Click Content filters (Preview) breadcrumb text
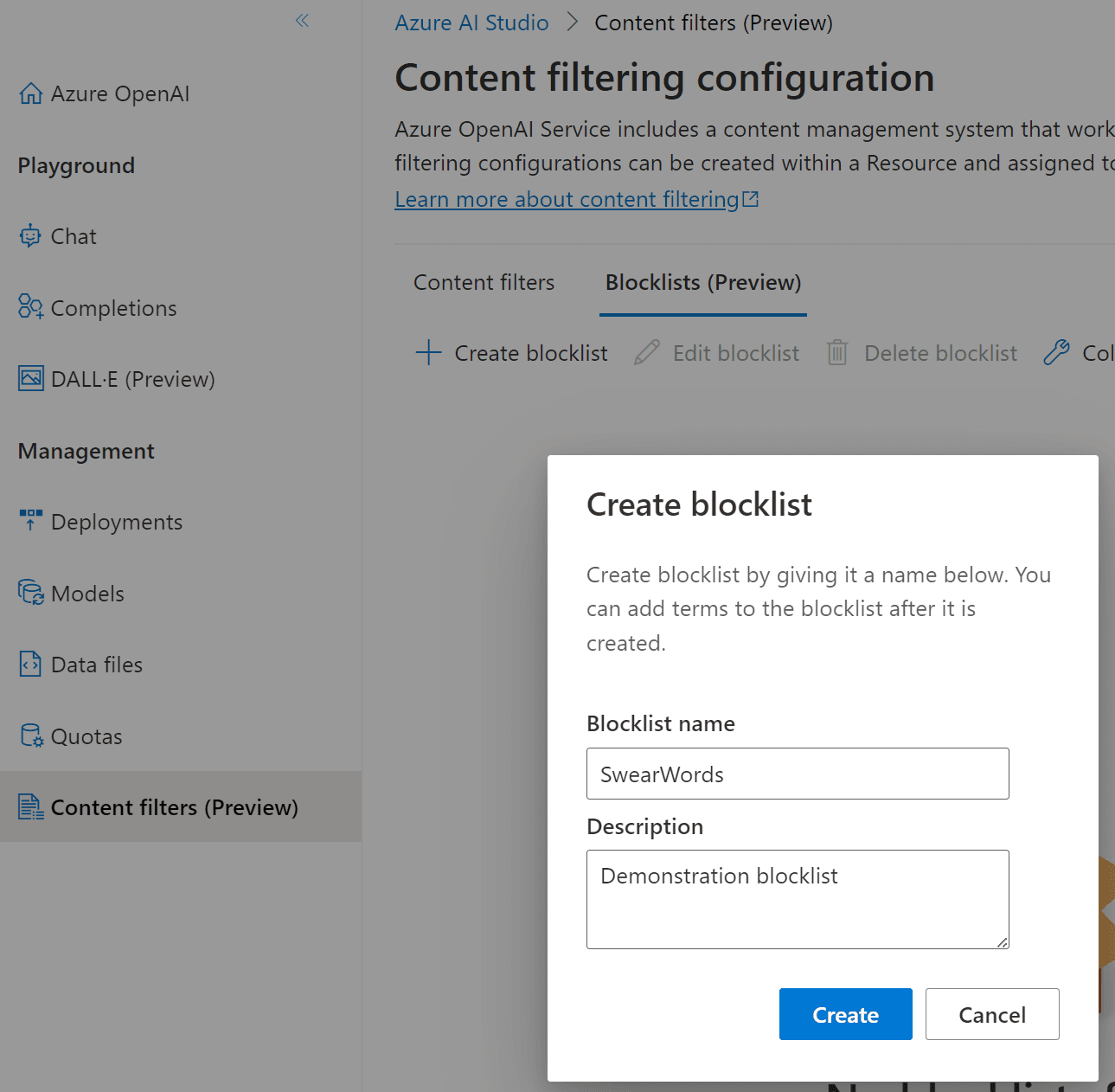 pyautogui.click(x=714, y=22)
